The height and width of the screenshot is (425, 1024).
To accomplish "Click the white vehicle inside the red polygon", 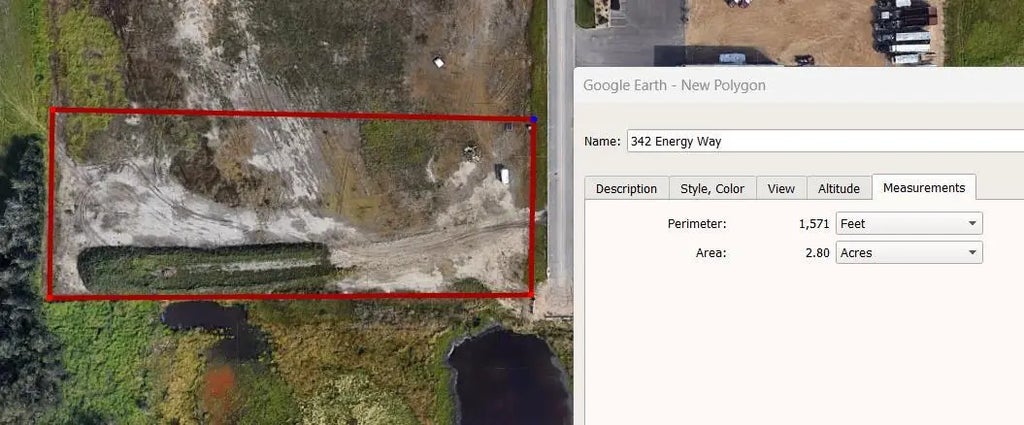I will [502, 175].
